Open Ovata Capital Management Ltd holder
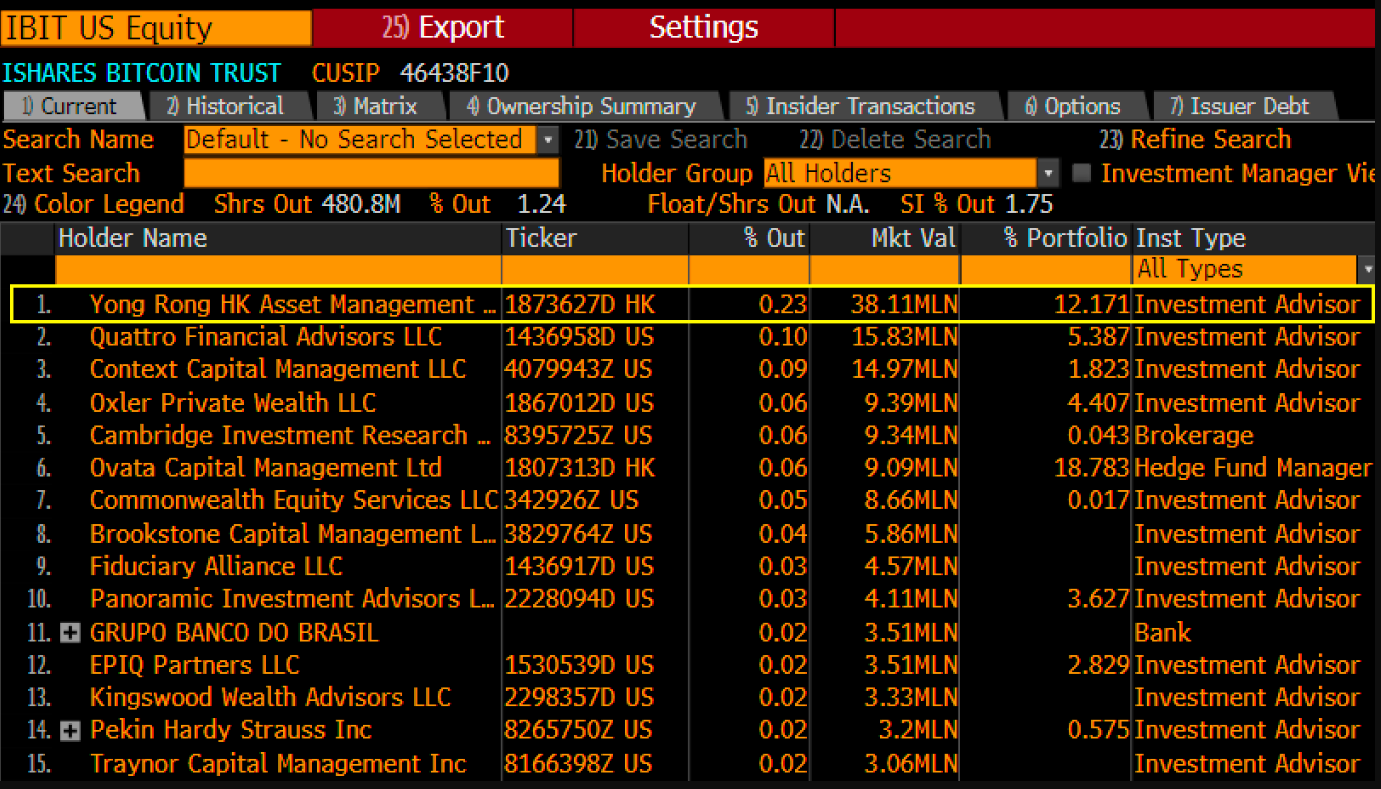Viewport: 1381px width, 789px height. [265, 468]
